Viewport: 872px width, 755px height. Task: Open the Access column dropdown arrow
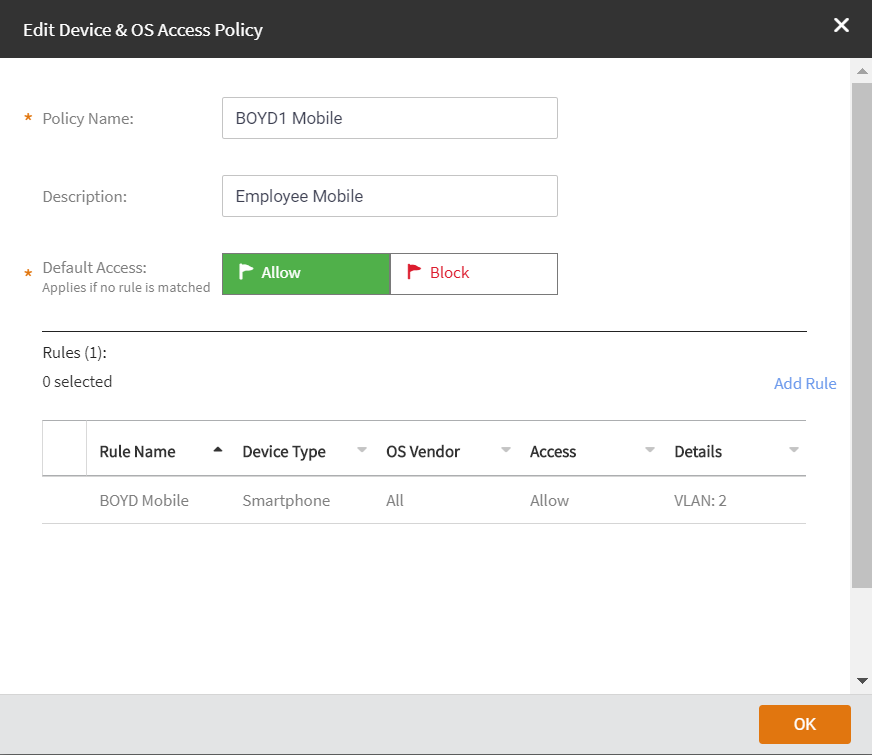(x=650, y=450)
